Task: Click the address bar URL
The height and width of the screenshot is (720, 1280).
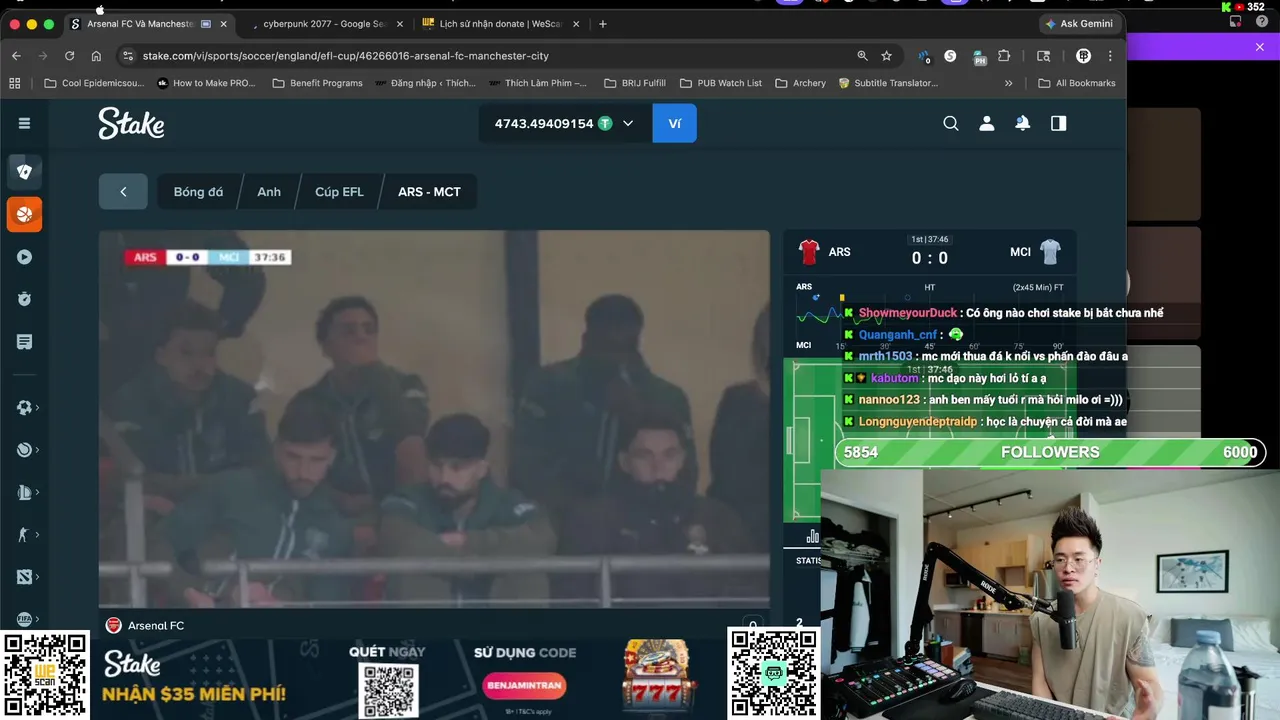Action: (x=346, y=56)
